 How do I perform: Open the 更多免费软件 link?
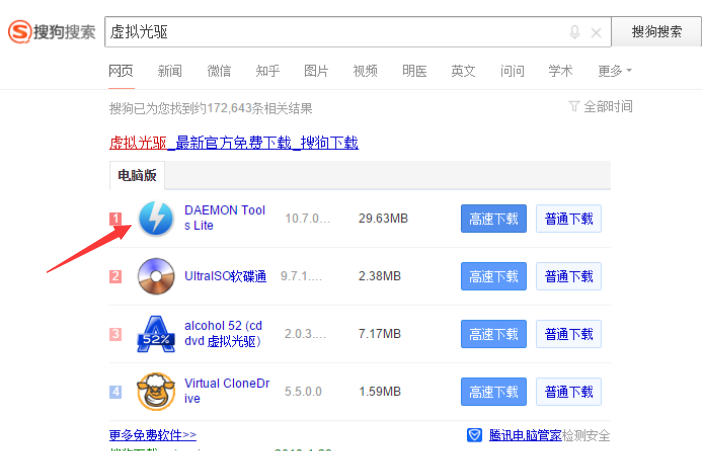coord(153,435)
